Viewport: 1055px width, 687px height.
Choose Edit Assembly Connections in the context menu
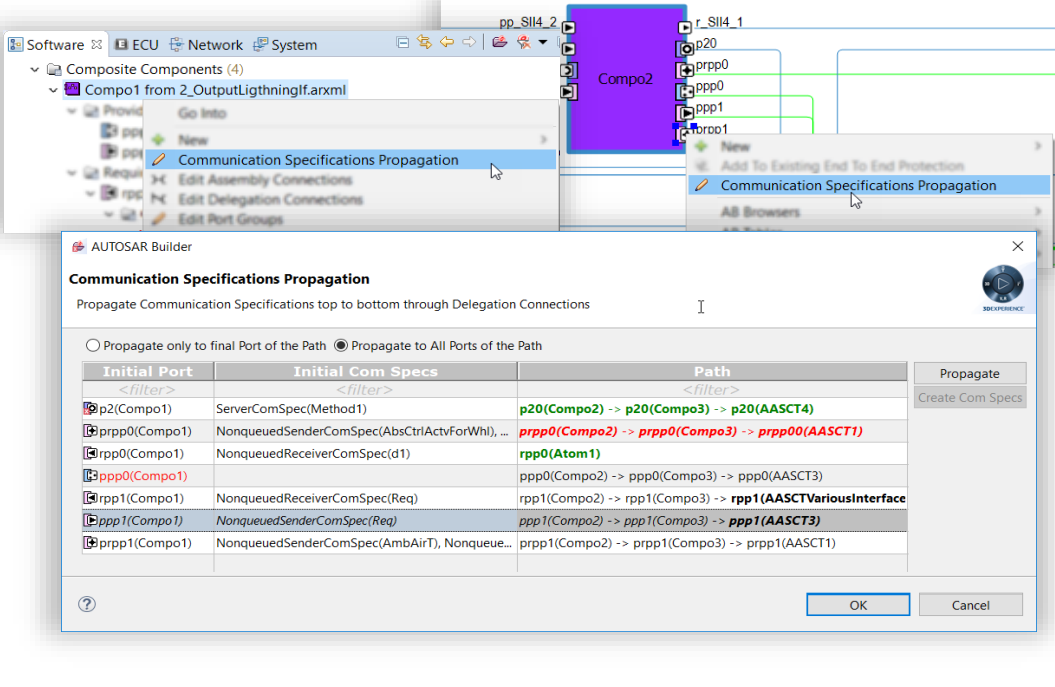[351, 180]
